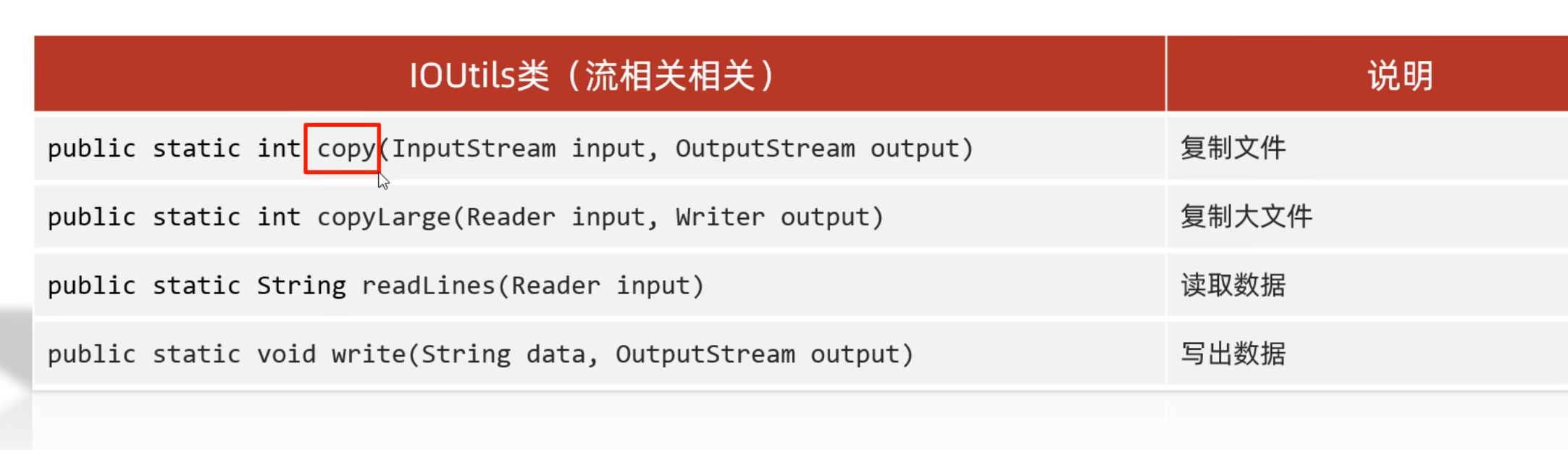This screenshot has width=1568, height=450.
Task: Click the IOUtils类 table header title
Action: pos(592,75)
